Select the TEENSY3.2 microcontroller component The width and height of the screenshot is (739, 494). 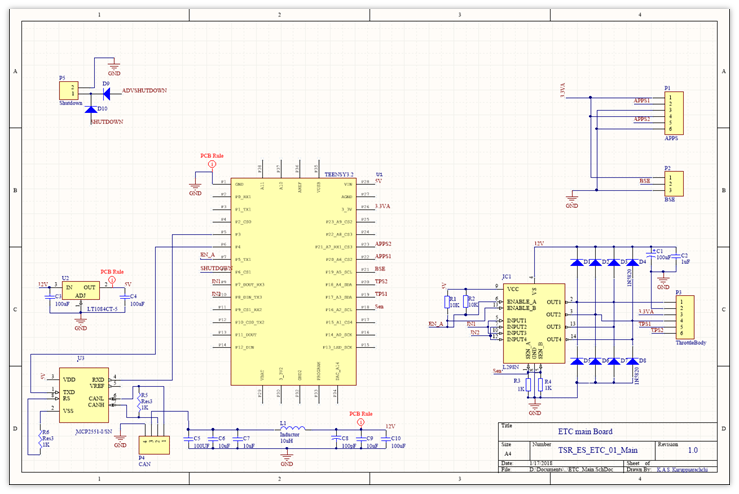293,282
